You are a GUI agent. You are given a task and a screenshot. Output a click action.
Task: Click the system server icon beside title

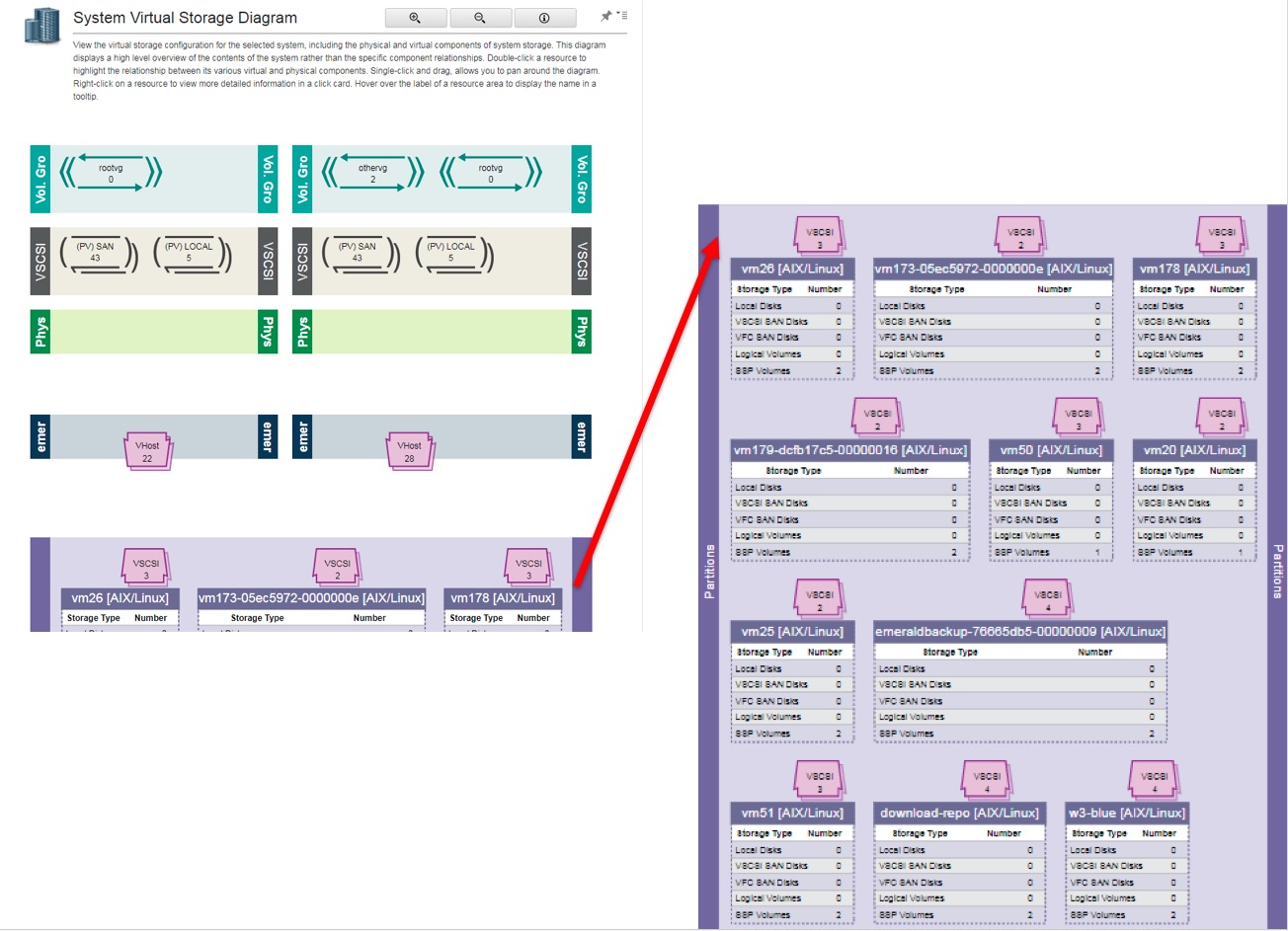click(41, 26)
